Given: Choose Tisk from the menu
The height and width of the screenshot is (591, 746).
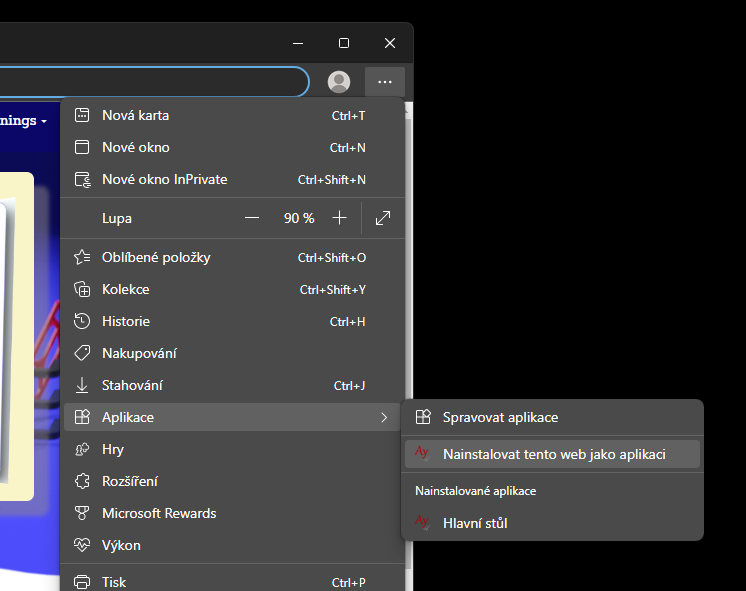Looking at the screenshot, I should (233, 582).
